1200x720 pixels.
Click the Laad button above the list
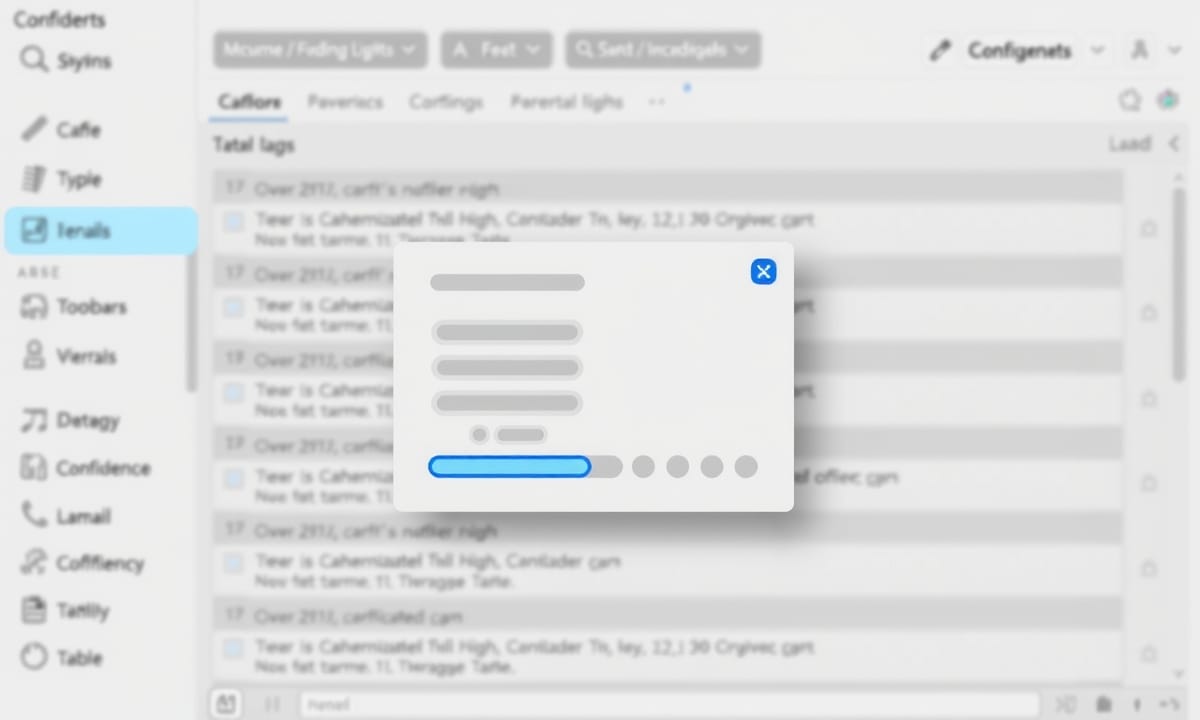[1129, 145]
